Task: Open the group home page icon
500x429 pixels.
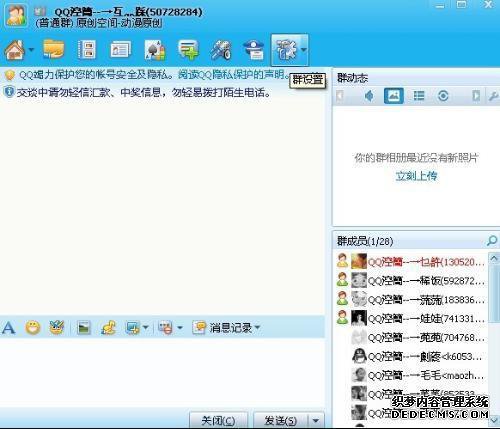Action: [x=14, y=50]
